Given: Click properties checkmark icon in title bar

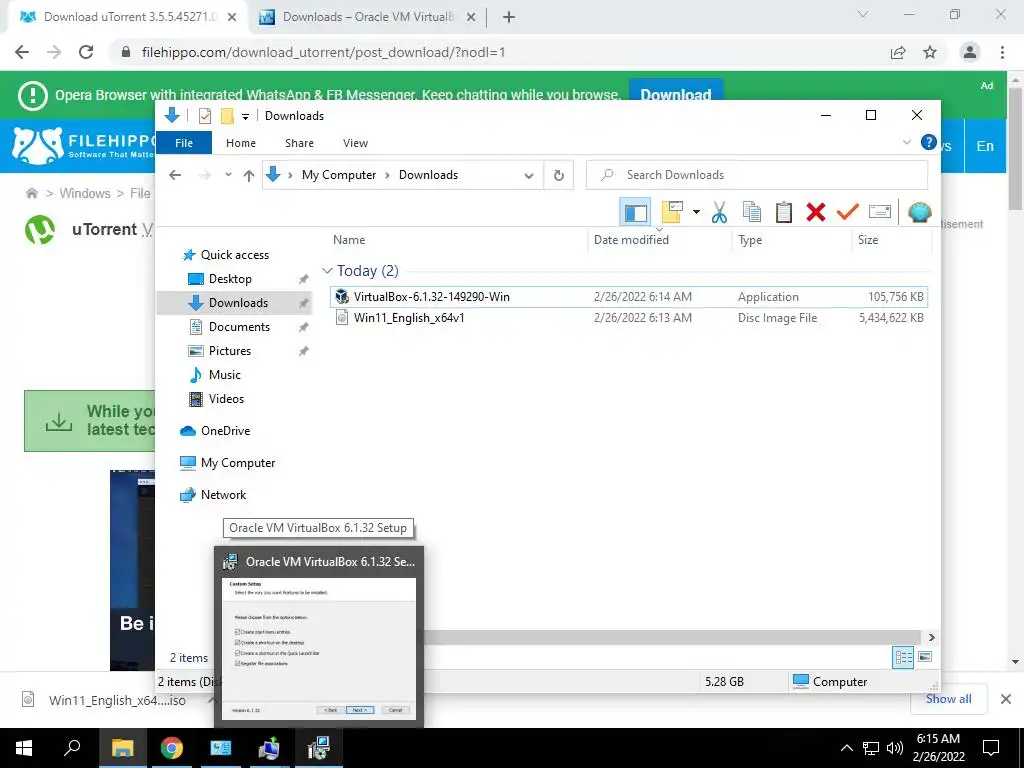Looking at the screenshot, I should (204, 116).
